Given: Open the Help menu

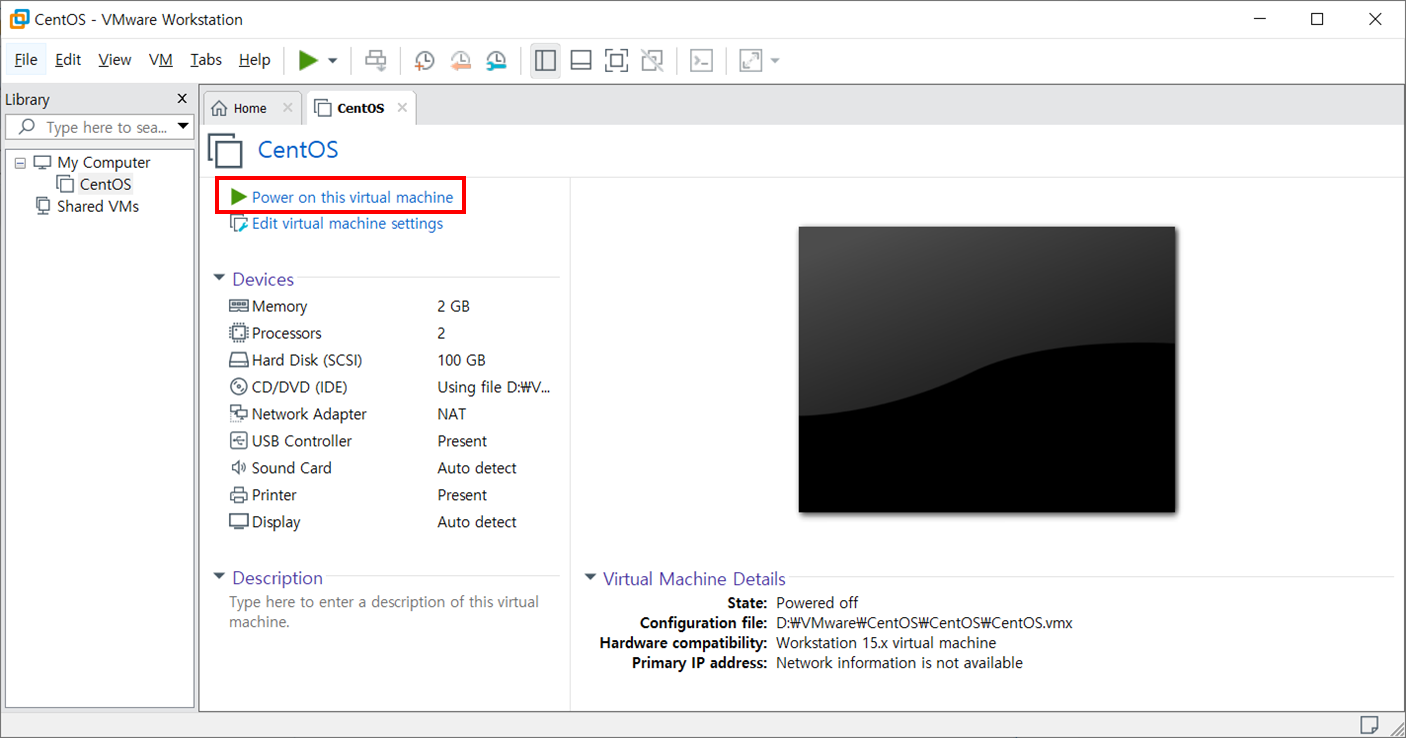Looking at the screenshot, I should 255,60.
